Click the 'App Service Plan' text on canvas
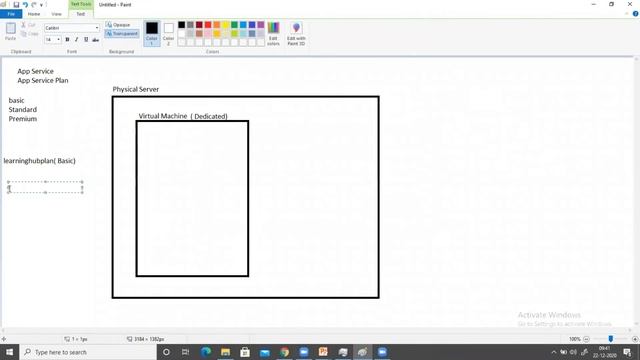The height and width of the screenshot is (360, 640). point(43,80)
